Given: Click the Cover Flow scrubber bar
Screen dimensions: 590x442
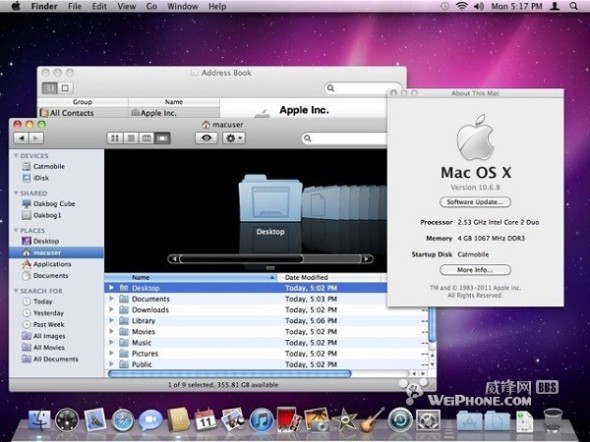Looking at the screenshot, I should pos(271,259).
